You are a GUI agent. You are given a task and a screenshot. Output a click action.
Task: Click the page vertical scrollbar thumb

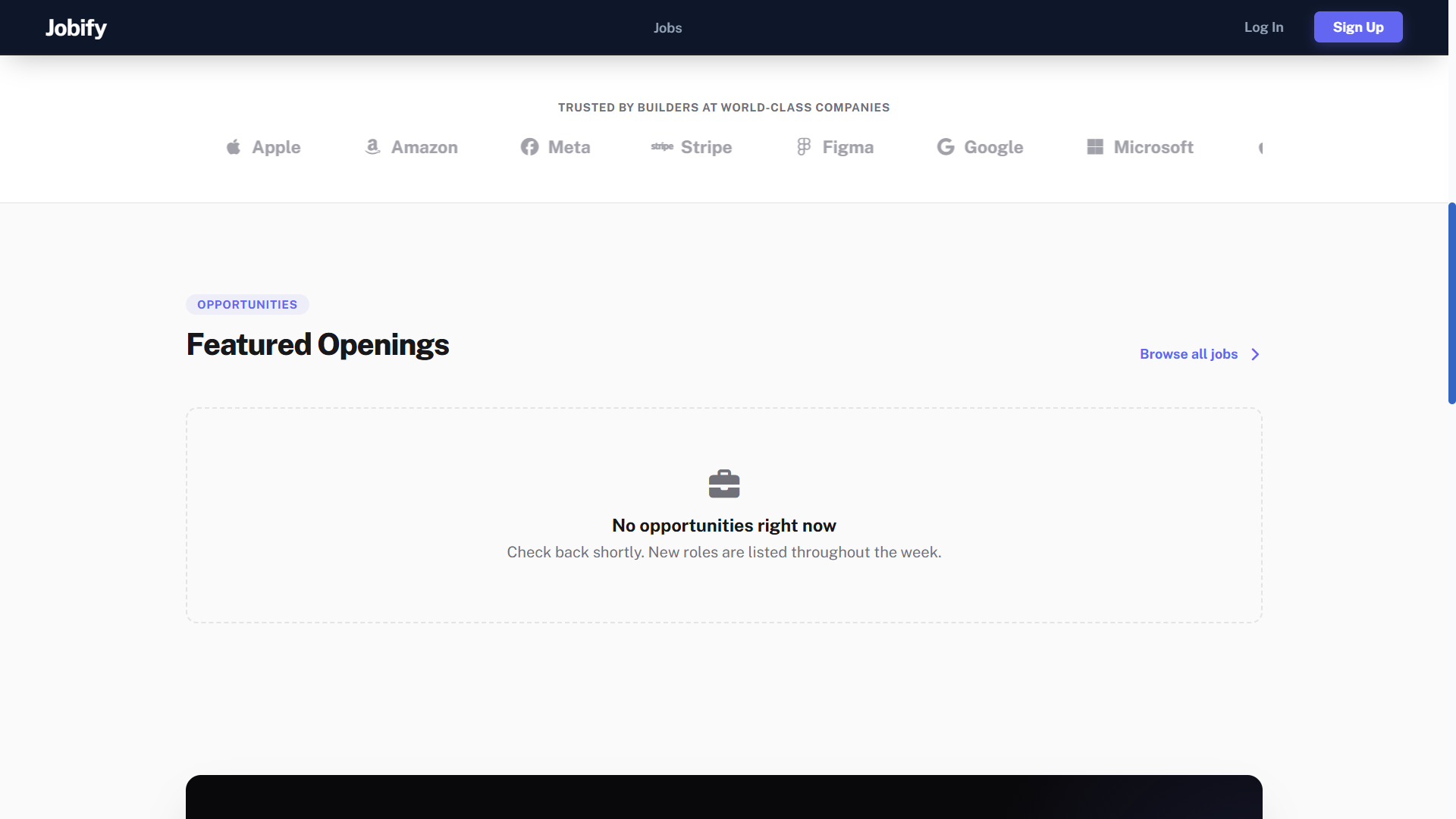1451,303
